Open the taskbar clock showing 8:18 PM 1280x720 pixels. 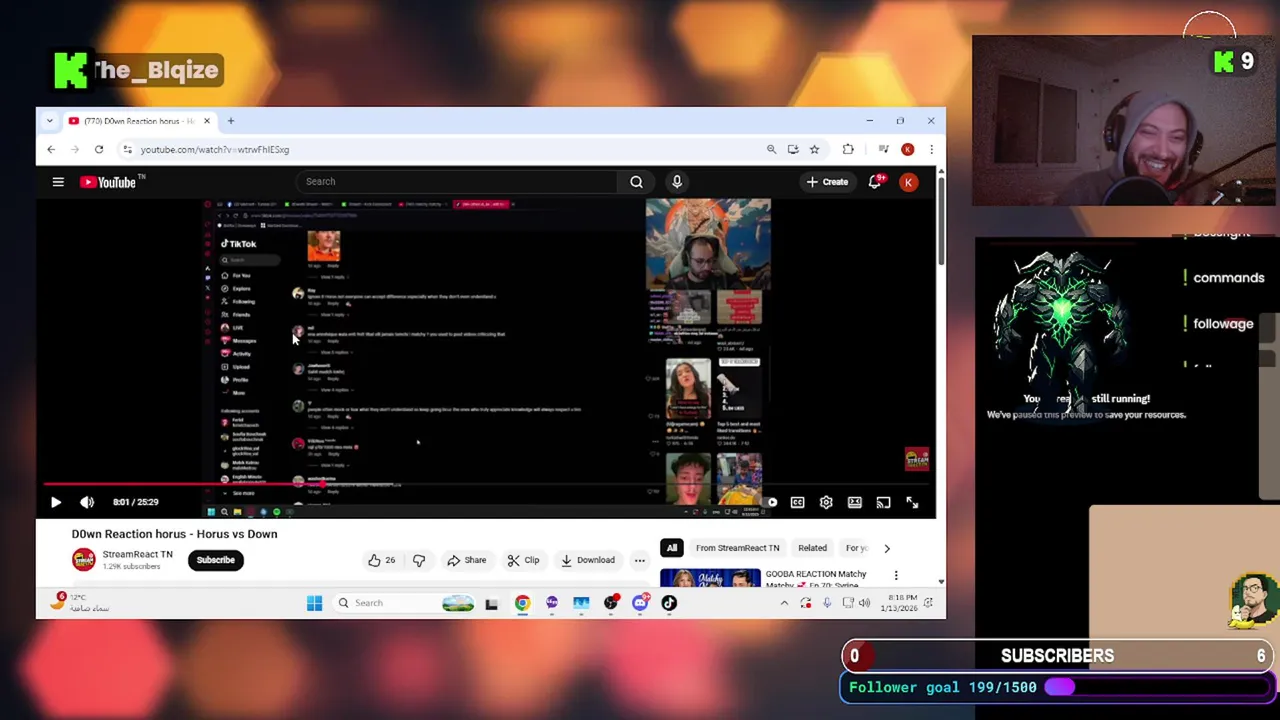(x=899, y=603)
